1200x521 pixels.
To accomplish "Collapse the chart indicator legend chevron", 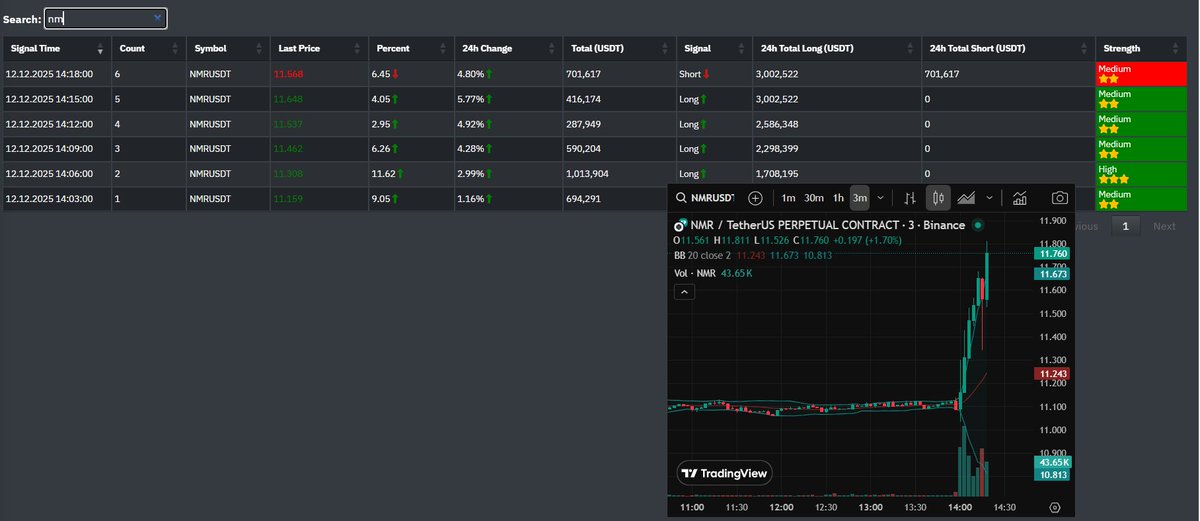I will [x=685, y=292].
